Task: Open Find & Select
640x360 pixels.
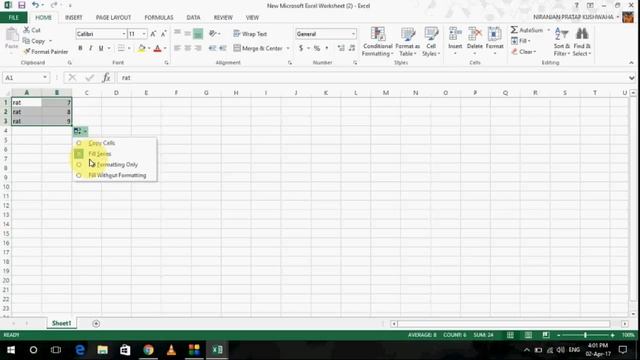Action: click(x=582, y=42)
